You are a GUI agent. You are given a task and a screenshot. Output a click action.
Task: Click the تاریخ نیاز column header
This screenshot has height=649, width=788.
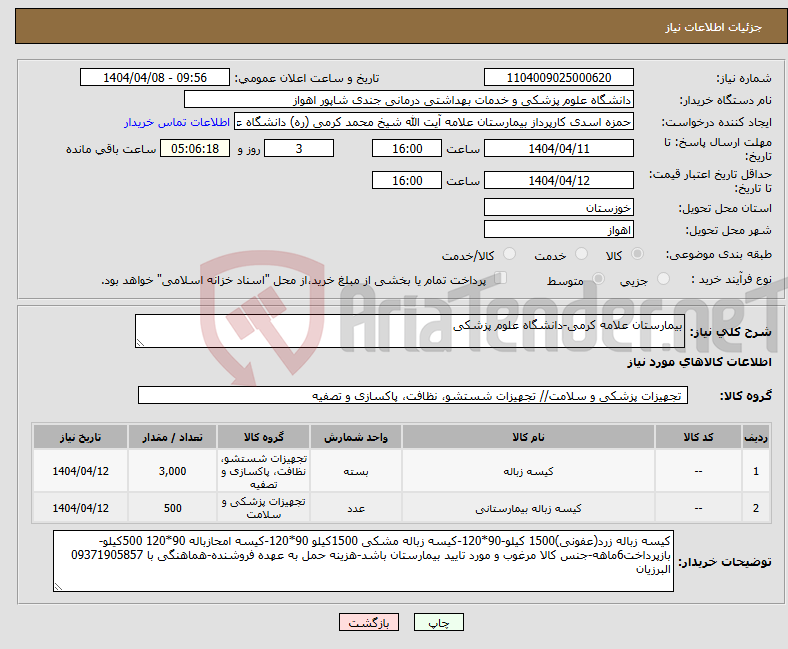click(80, 436)
